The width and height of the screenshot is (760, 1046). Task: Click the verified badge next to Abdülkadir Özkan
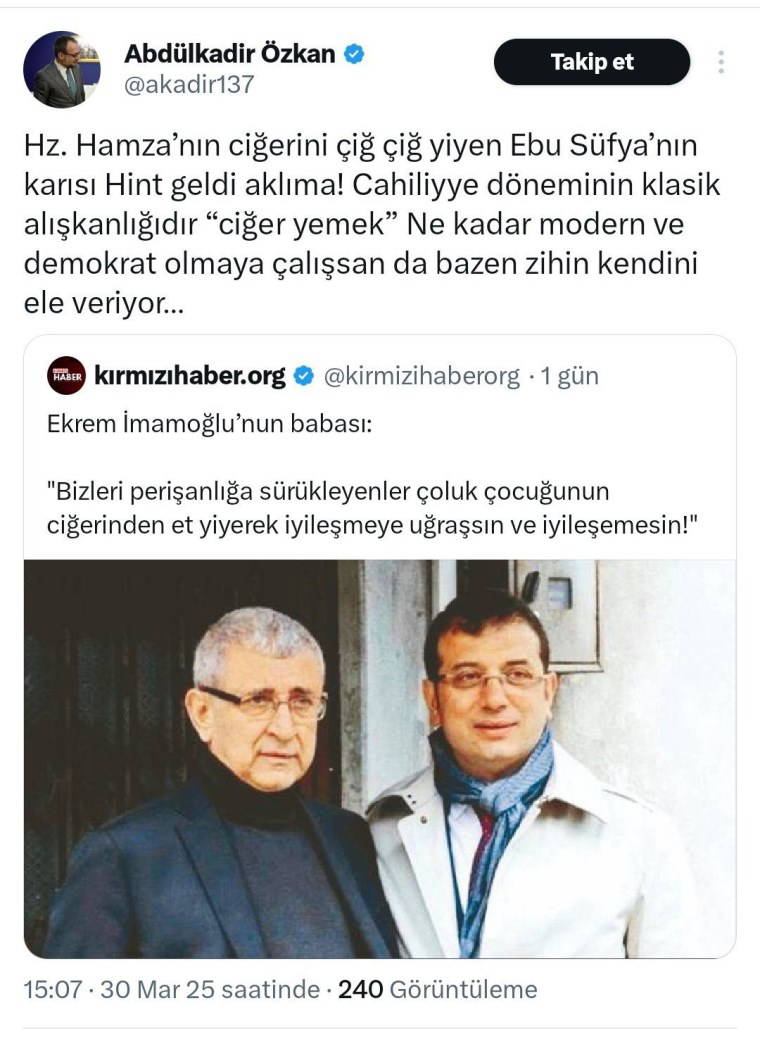(354, 54)
